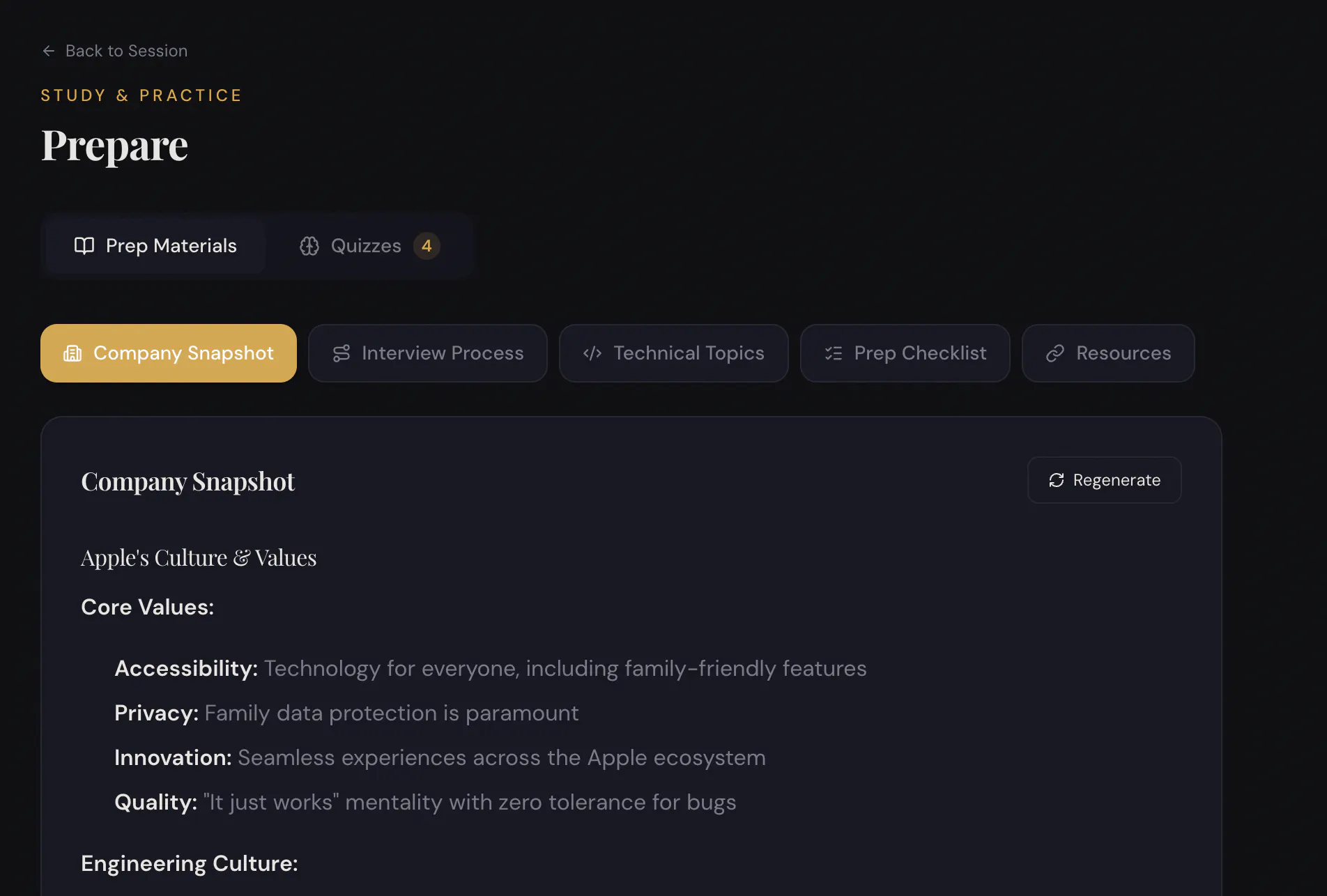The image size is (1327, 896).
Task: Click the open book icon on Prep Materials
Action: [x=84, y=245]
